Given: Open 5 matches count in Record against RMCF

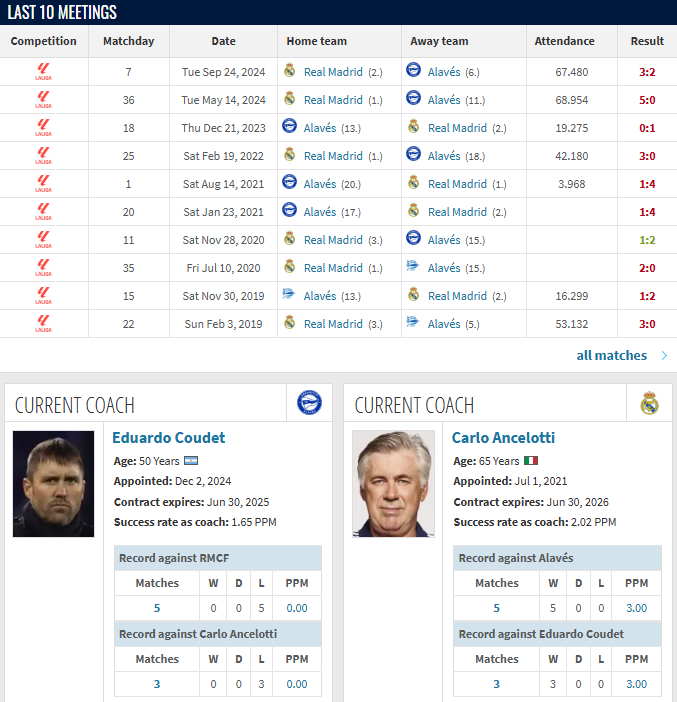Looking at the screenshot, I should 157,608.
